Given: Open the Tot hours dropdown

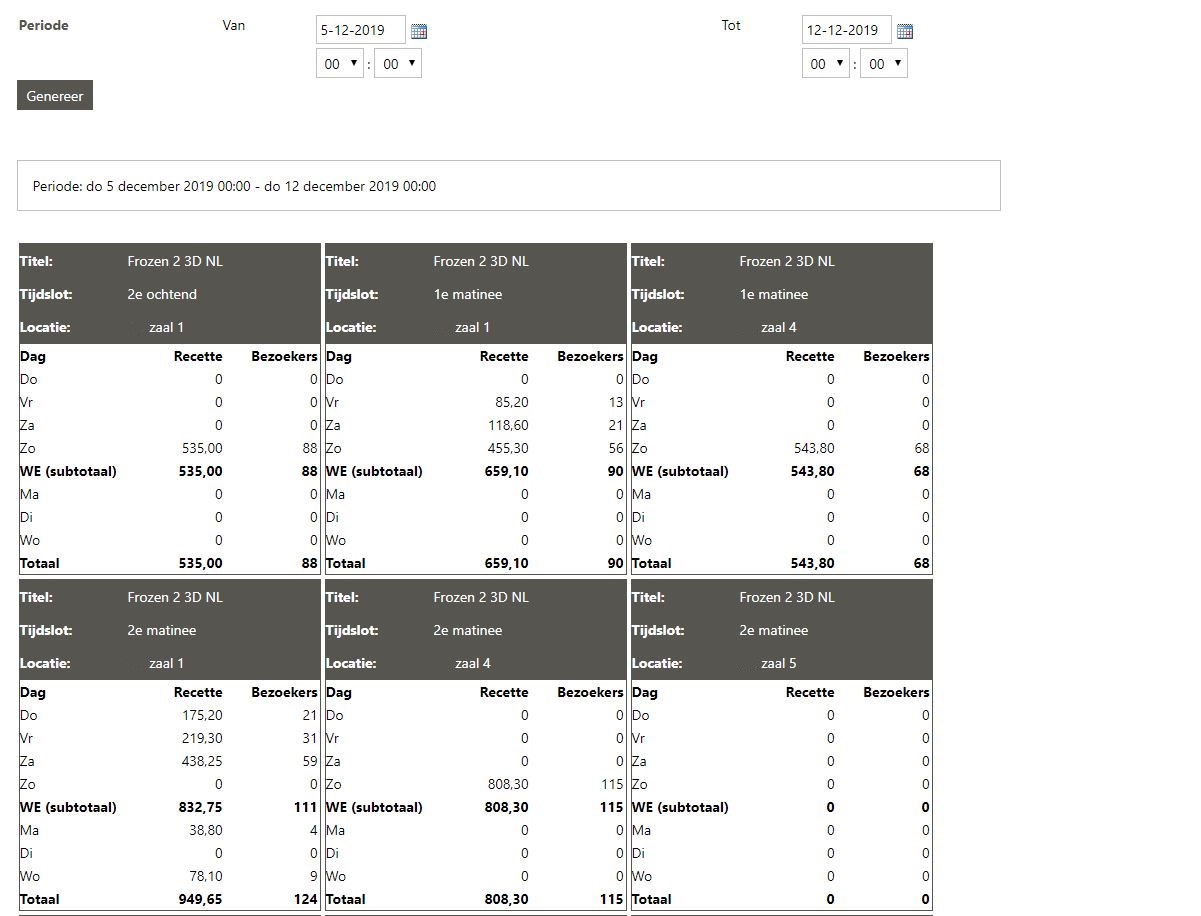Looking at the screenshot, I should (826, 64).
